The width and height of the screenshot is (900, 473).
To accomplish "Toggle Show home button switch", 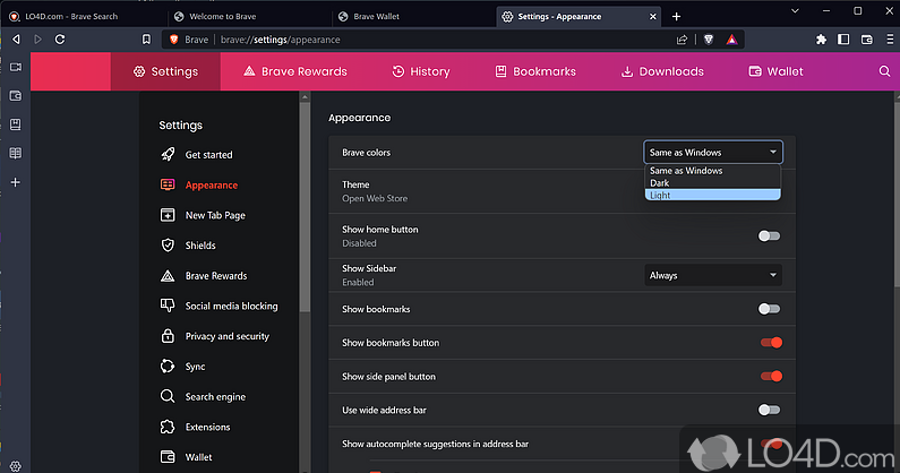I will pos(769,236).
